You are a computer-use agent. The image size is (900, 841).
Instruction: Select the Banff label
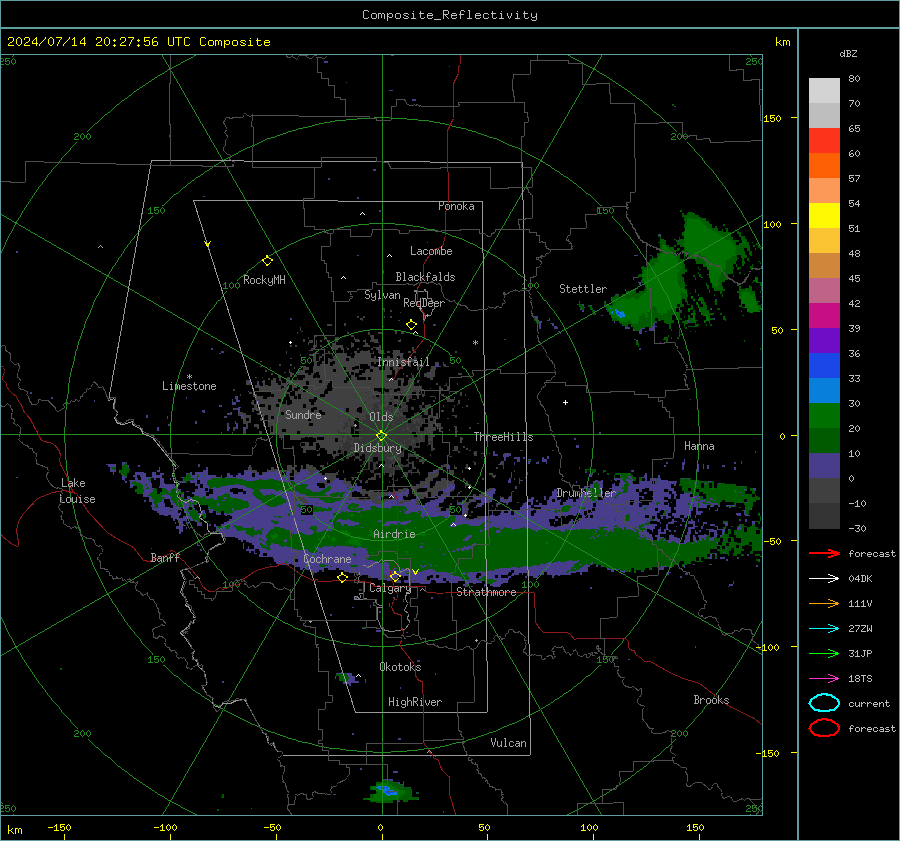(165, 557)
